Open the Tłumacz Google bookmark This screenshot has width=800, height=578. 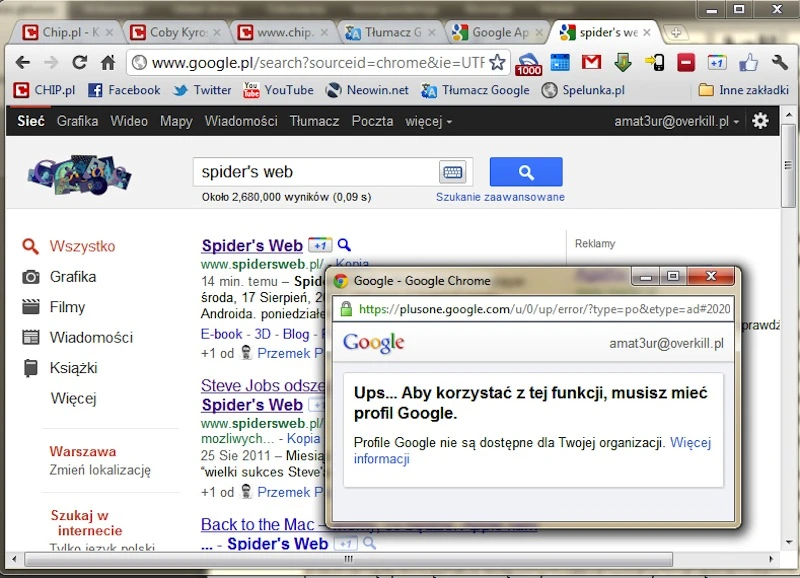click(x=475, y=90)
